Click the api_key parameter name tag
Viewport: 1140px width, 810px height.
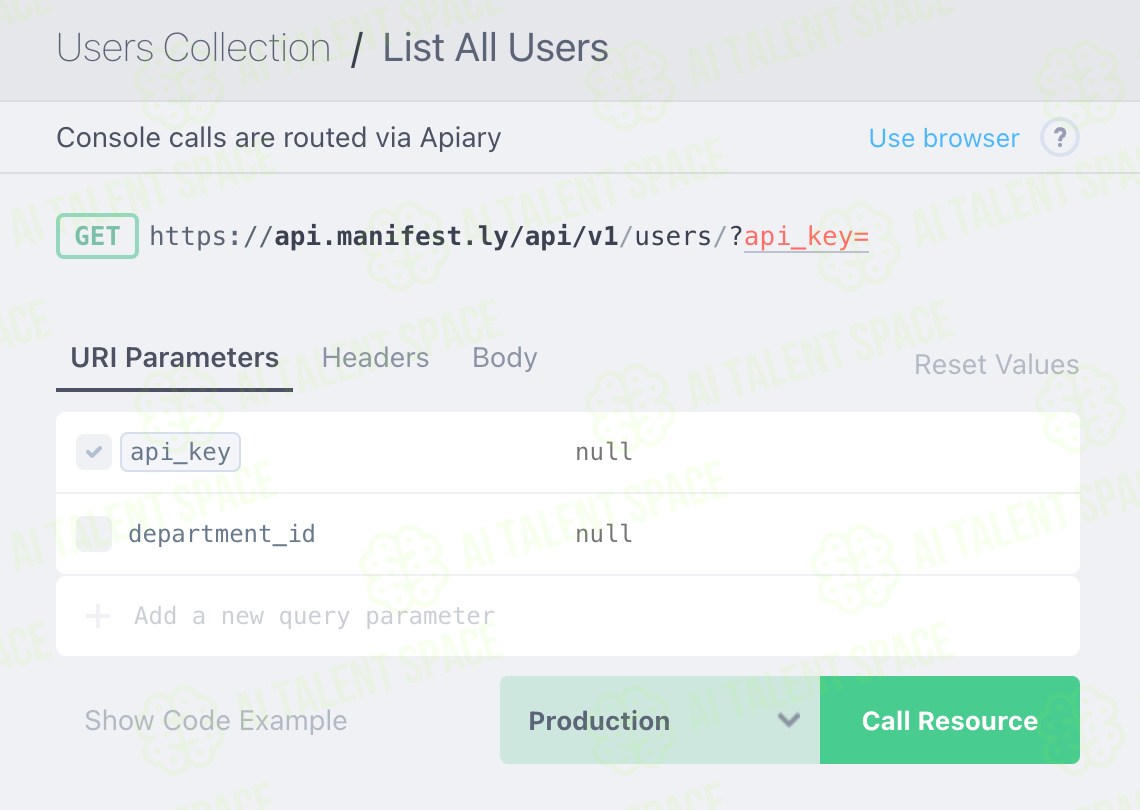tap(180, 452)
